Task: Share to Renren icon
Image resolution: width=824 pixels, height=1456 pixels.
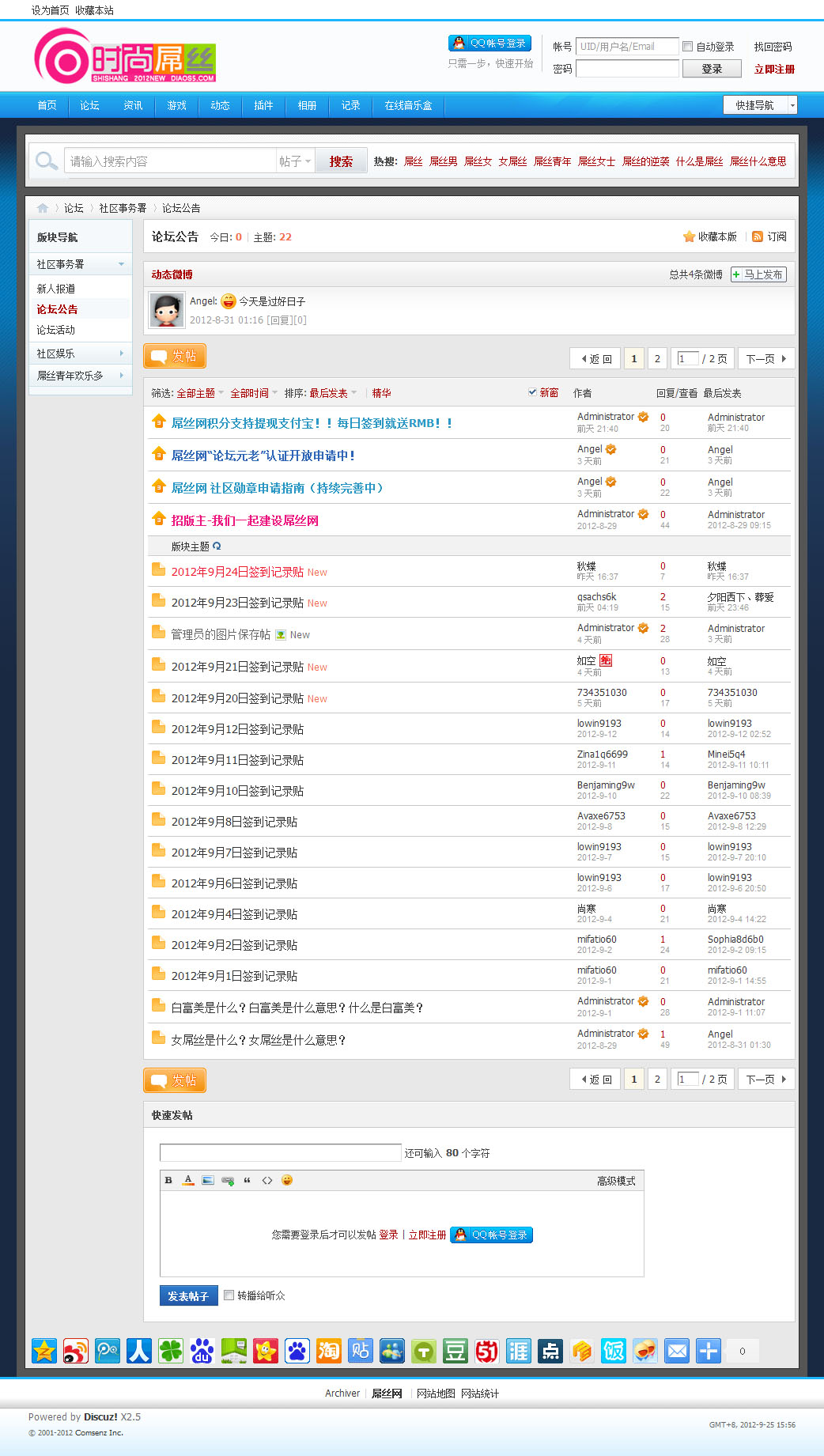Action: coord(139,1351)
